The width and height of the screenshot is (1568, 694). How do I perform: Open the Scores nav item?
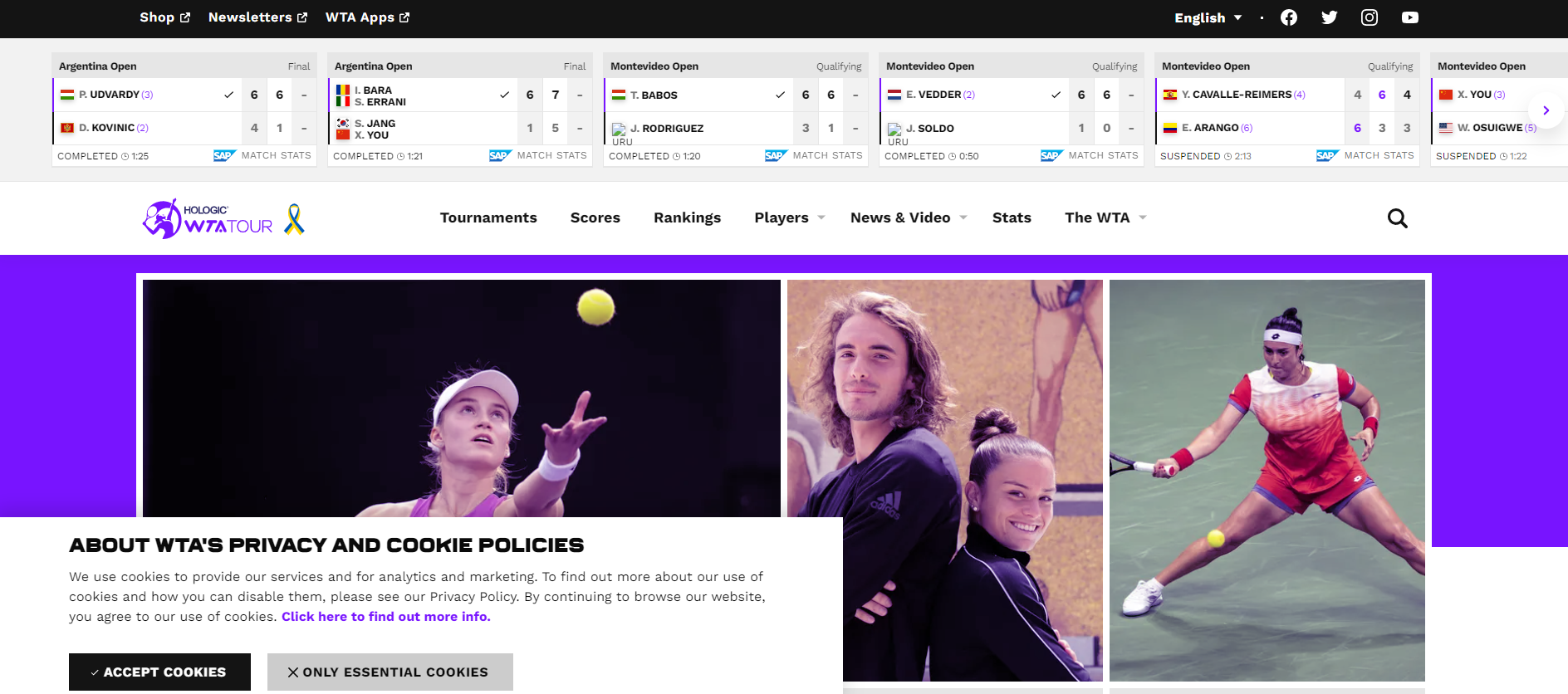595,217
